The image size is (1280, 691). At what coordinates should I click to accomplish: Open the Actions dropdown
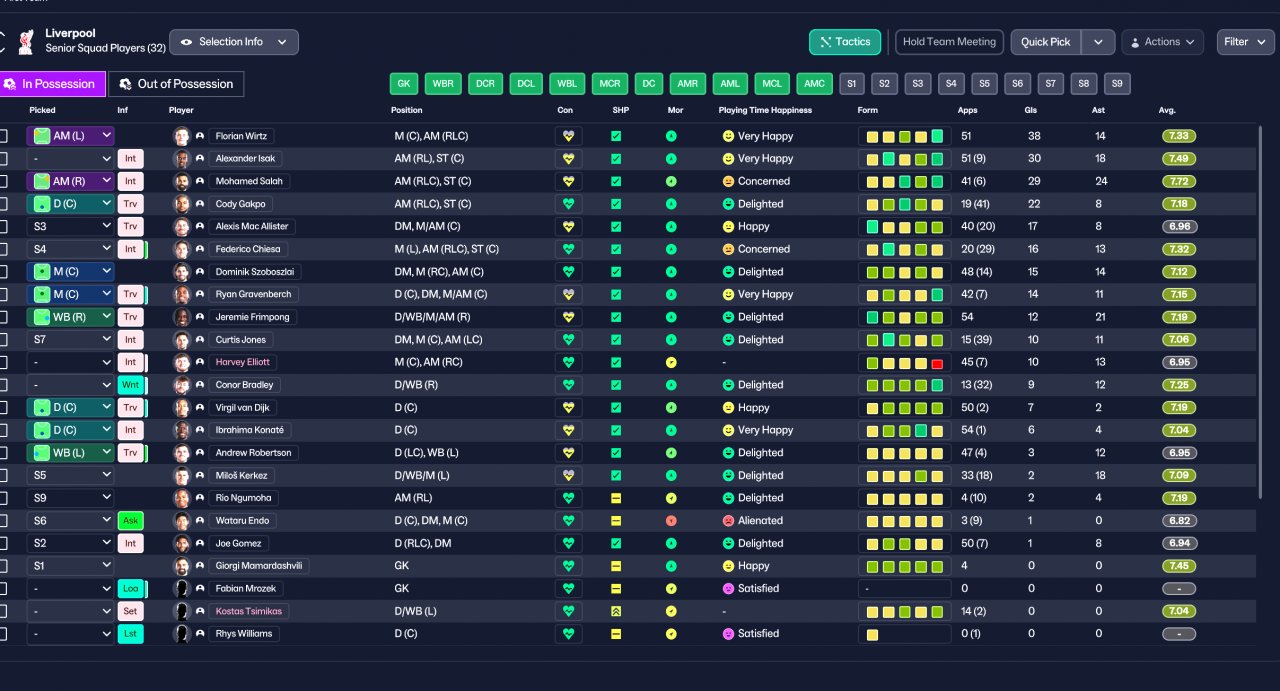pyautogui.click(x=1162, y=42)
